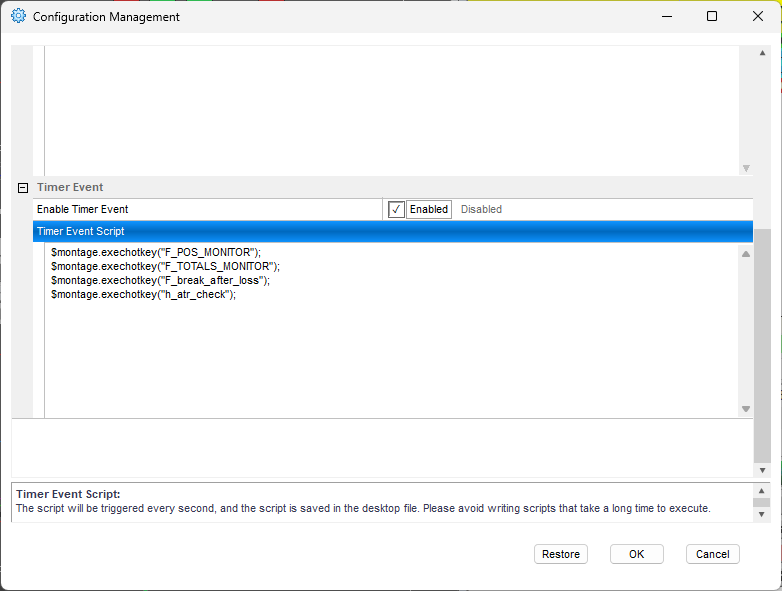
Task: Click the Configuration Management gear icon
Action: (x=18, y=17)
